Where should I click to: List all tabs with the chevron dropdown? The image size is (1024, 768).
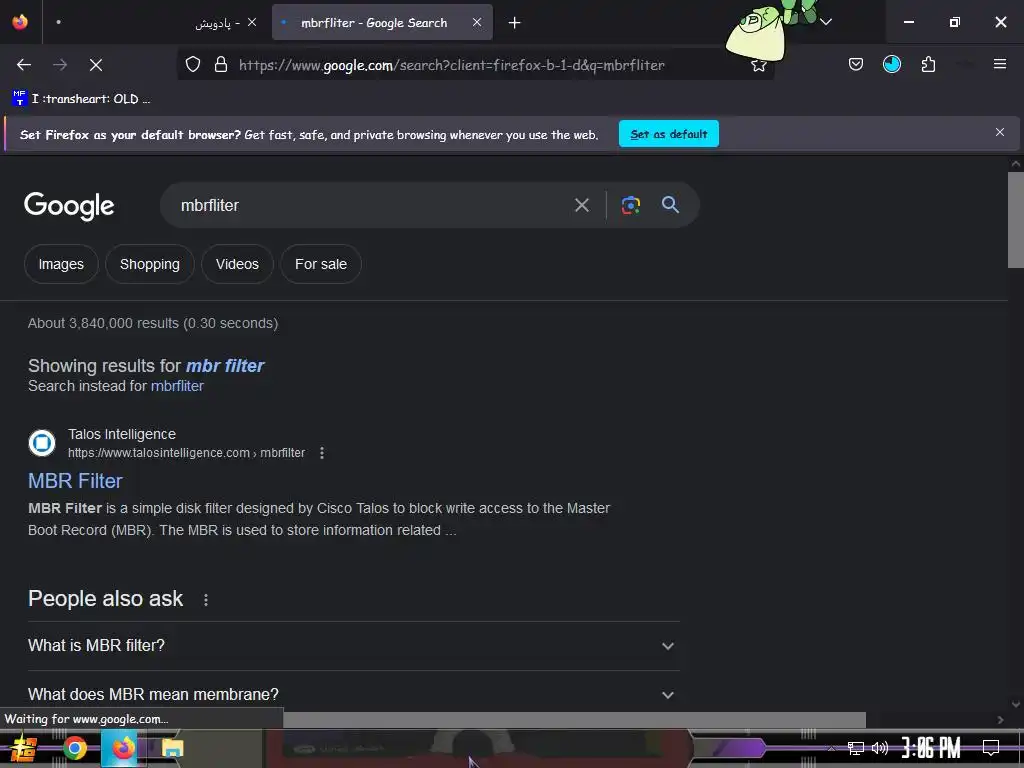pyautogui.click(x=826, y=22)
